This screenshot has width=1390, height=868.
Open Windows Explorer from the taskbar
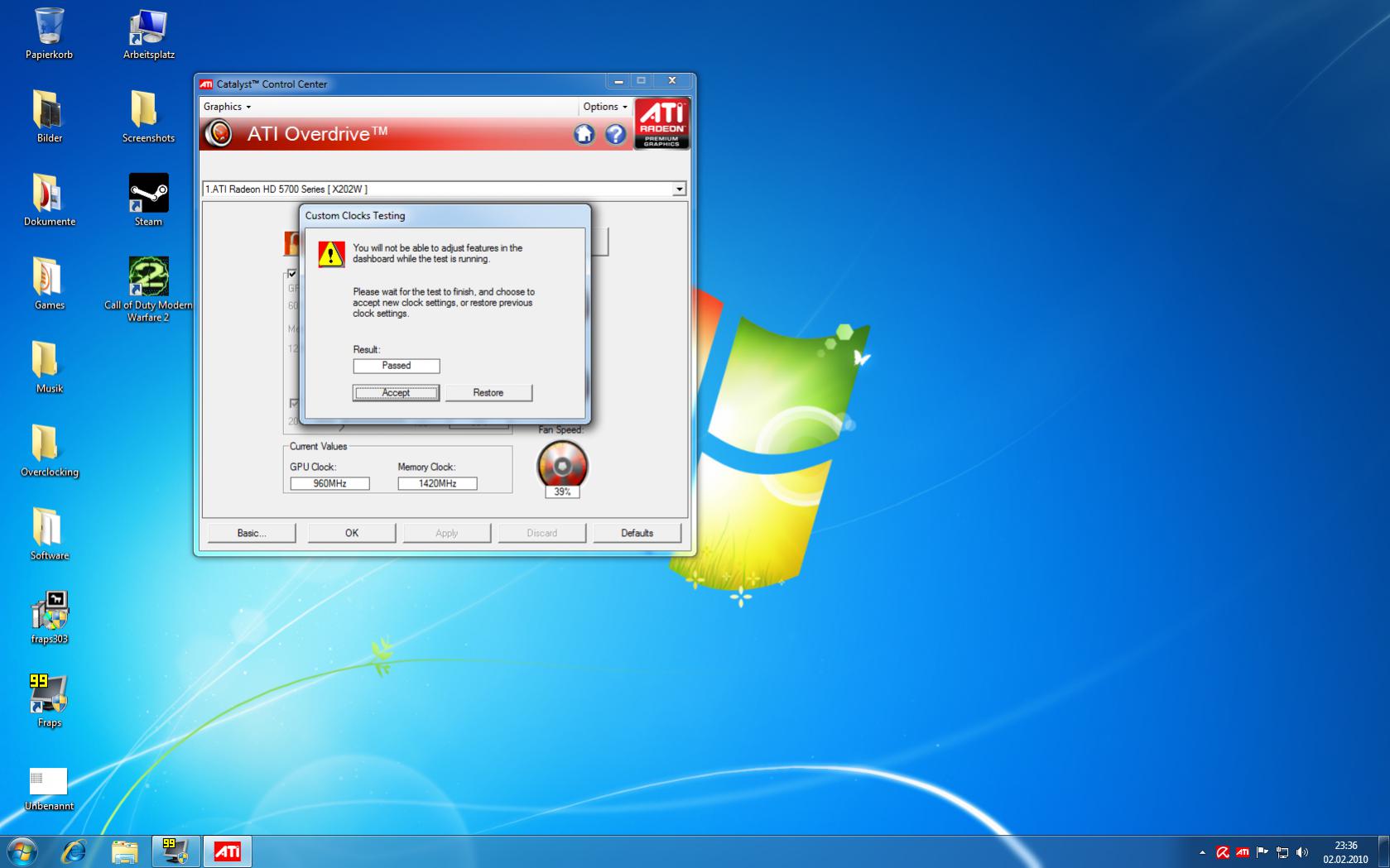point(124,851)
